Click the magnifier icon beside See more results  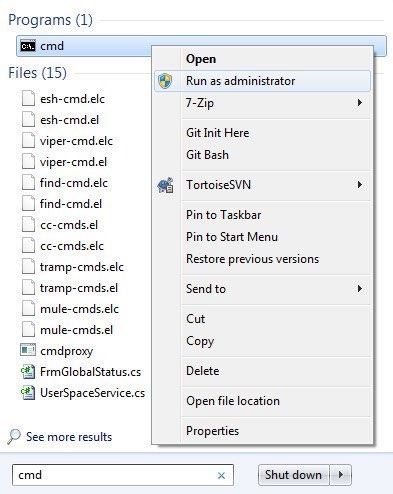coord(14,436)
